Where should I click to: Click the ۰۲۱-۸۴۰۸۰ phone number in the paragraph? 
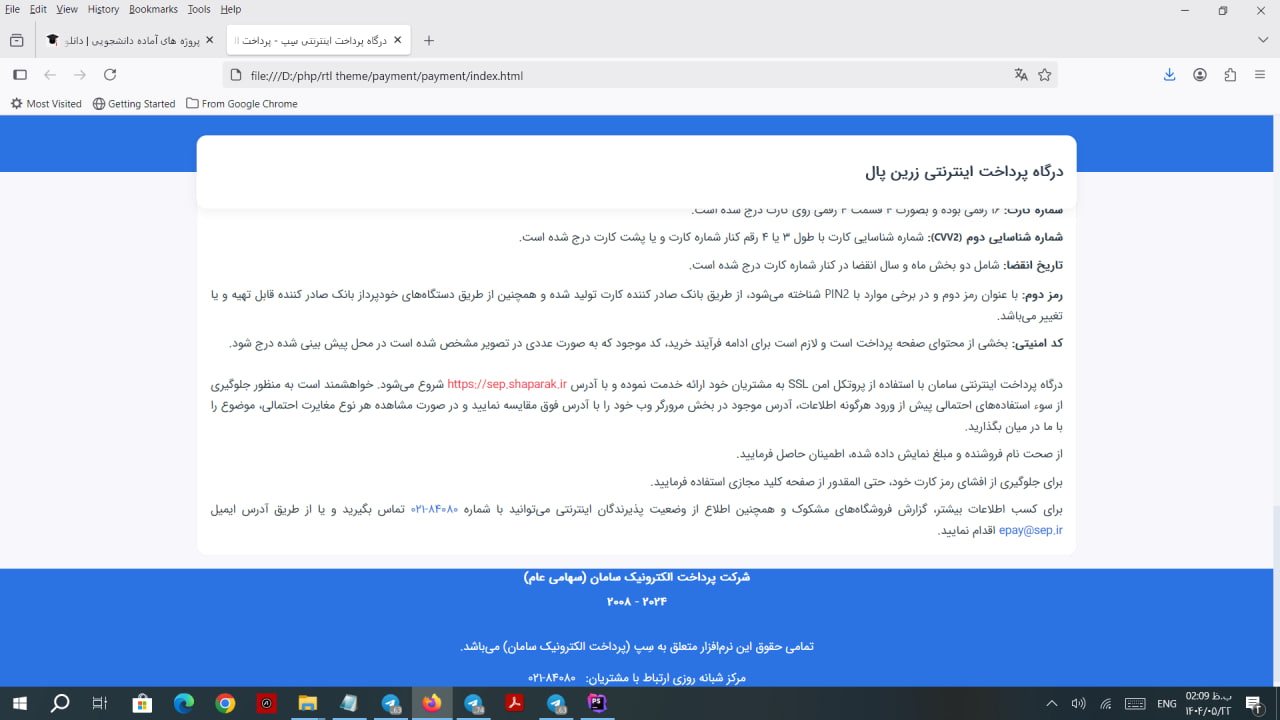coord(434,509)
